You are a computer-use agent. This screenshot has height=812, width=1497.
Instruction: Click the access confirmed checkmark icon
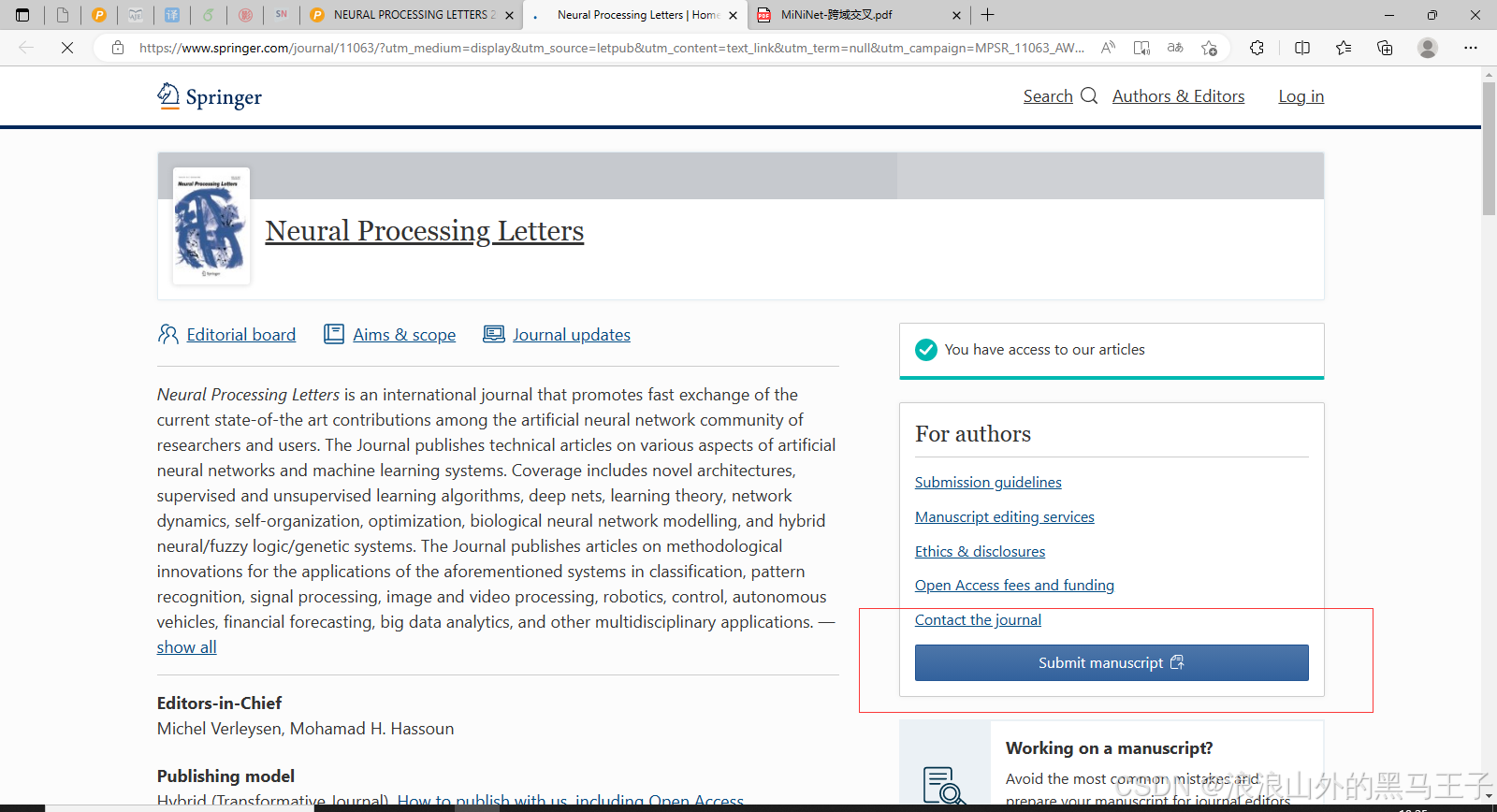(x=926, y=350)
